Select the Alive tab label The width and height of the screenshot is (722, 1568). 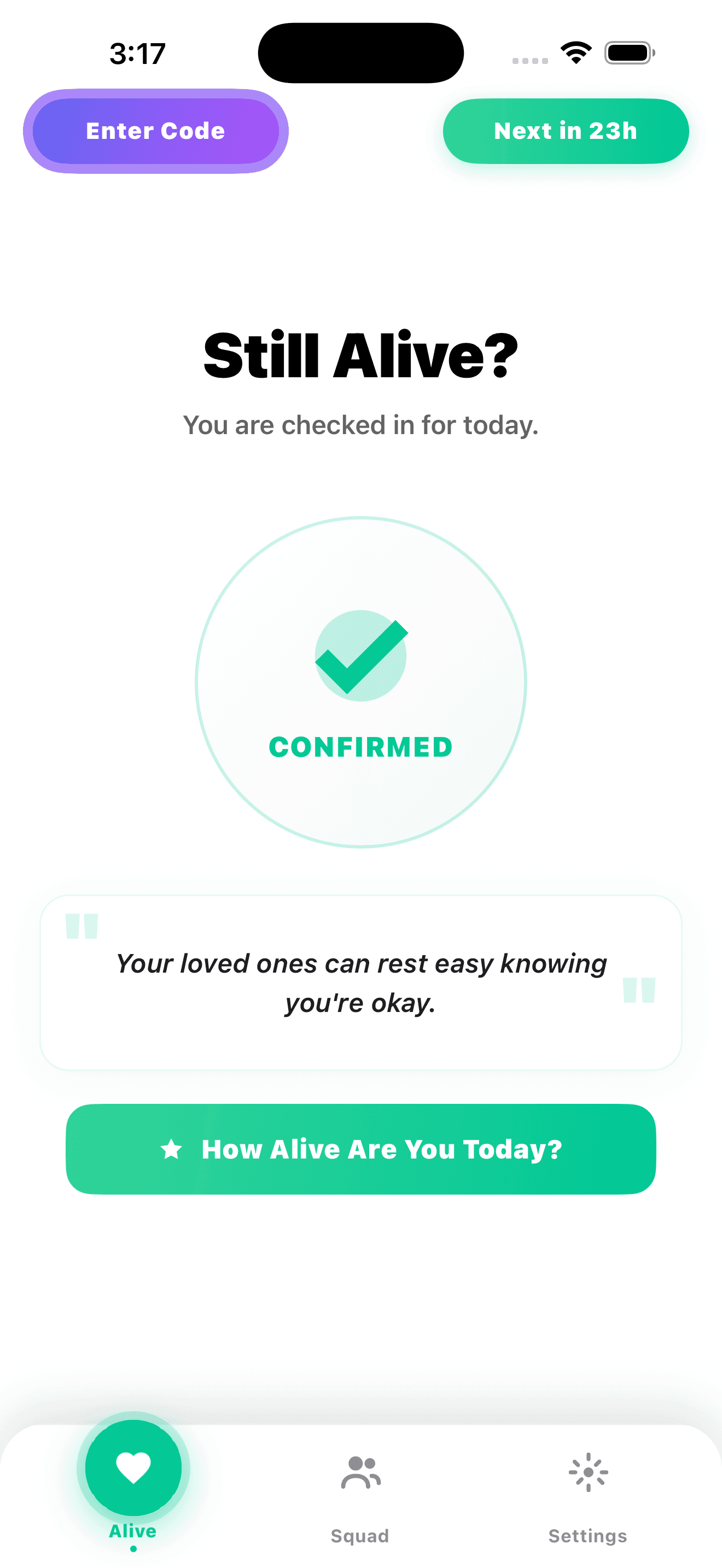tap(133, 1531)
